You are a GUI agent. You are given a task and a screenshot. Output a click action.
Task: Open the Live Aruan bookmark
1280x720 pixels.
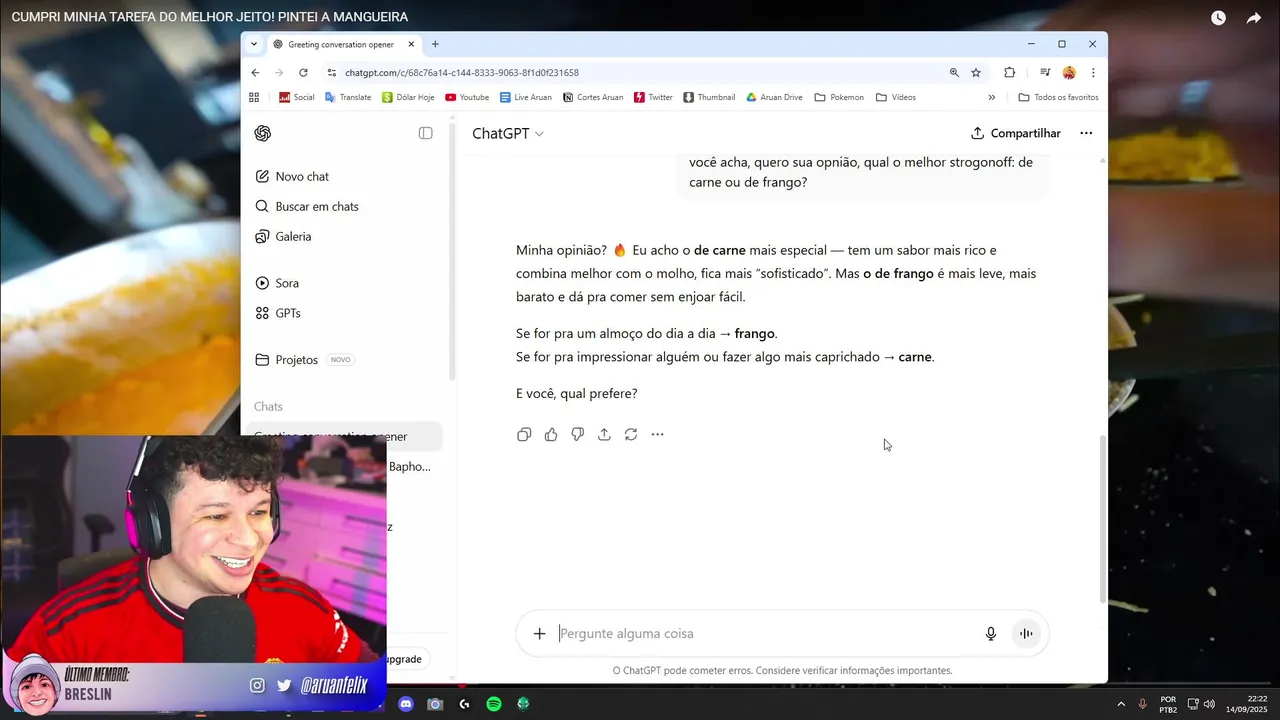[x=526, y=97]
